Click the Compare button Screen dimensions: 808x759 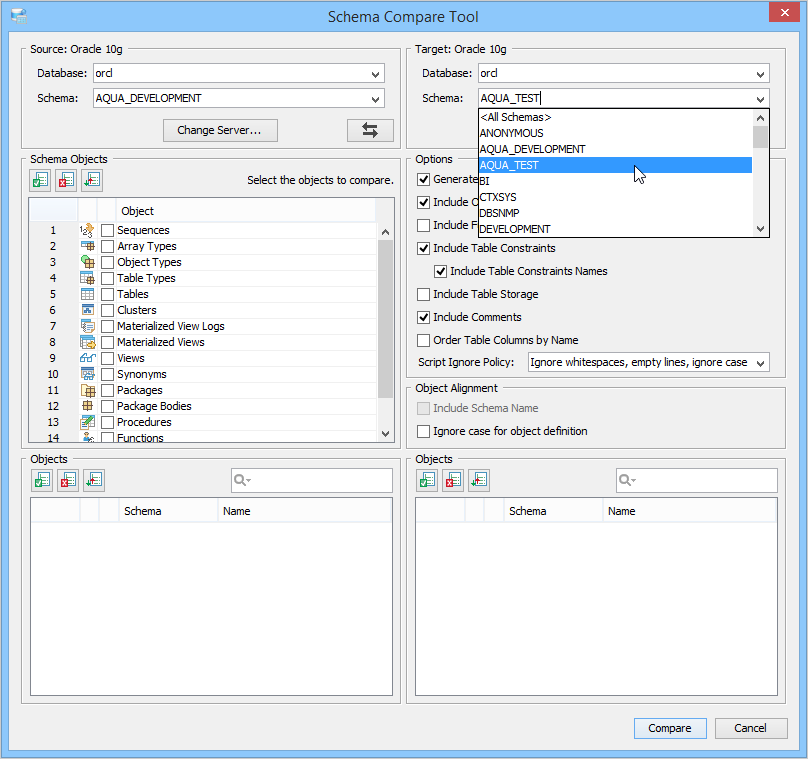click(670, 728)
